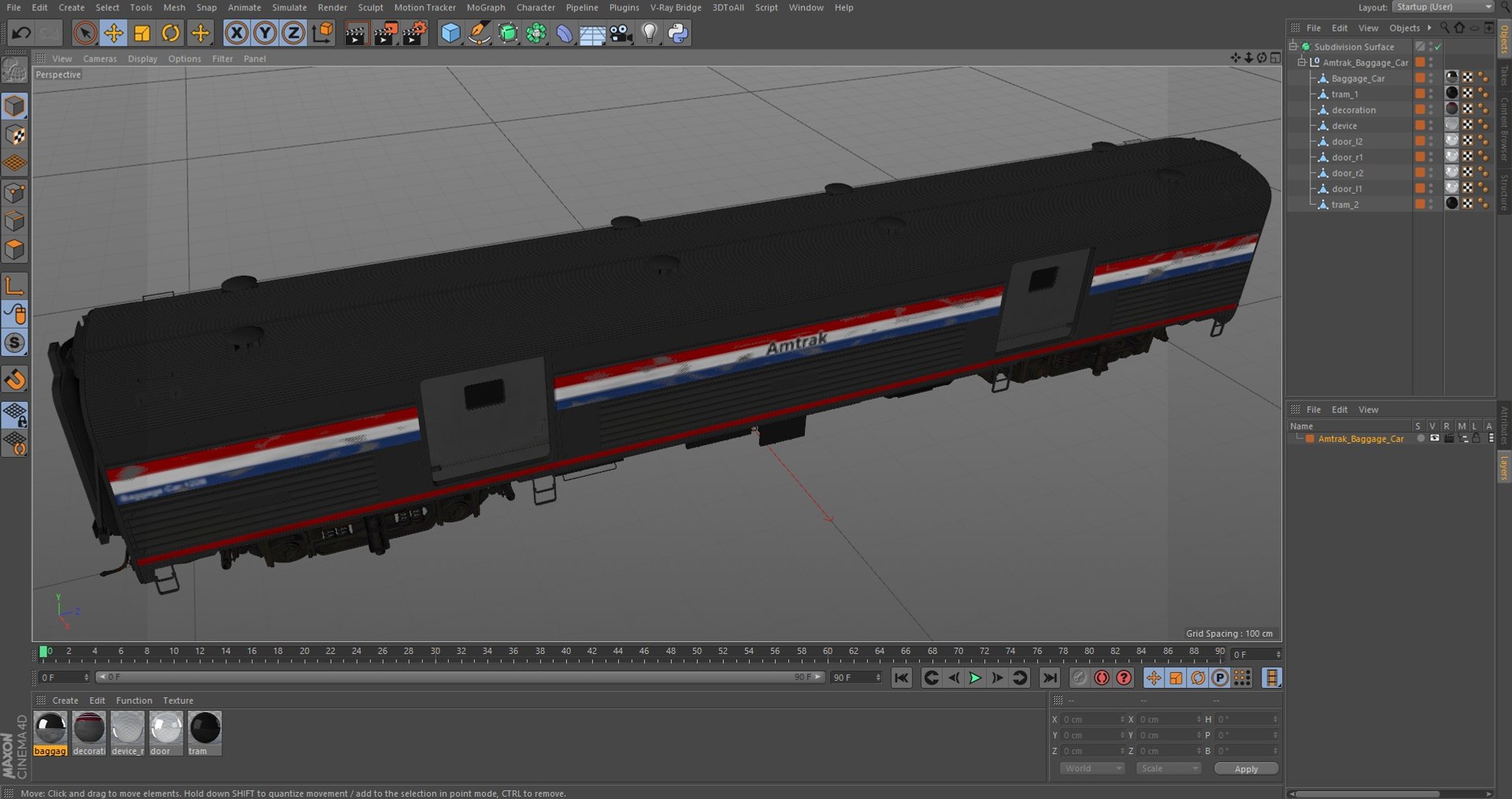Open the World coordinate system dropdown
Screen dimensions: 1512x799
(x=1092, y=768)
